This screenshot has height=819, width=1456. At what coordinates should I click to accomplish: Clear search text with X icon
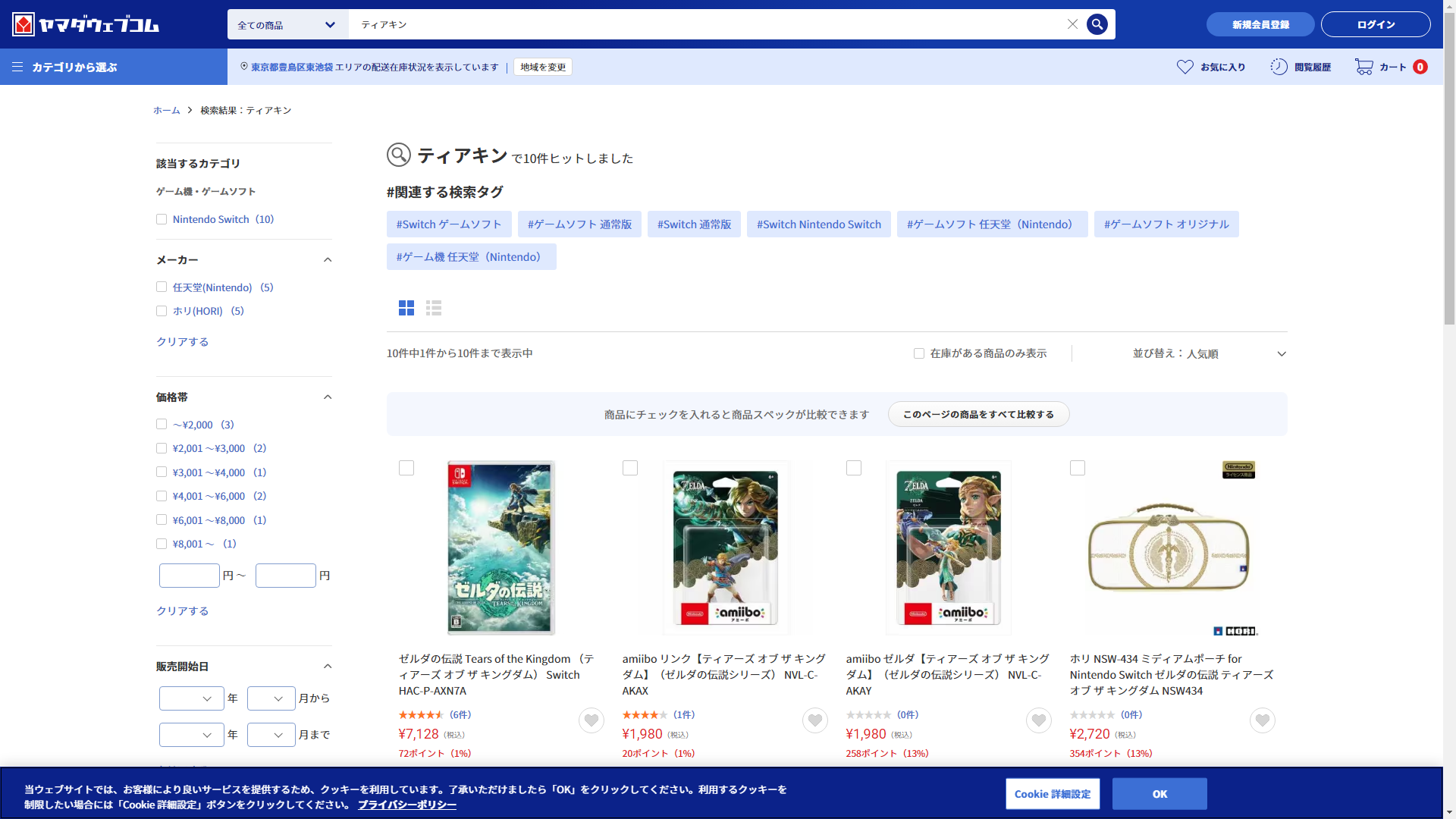coord(1072,24)
